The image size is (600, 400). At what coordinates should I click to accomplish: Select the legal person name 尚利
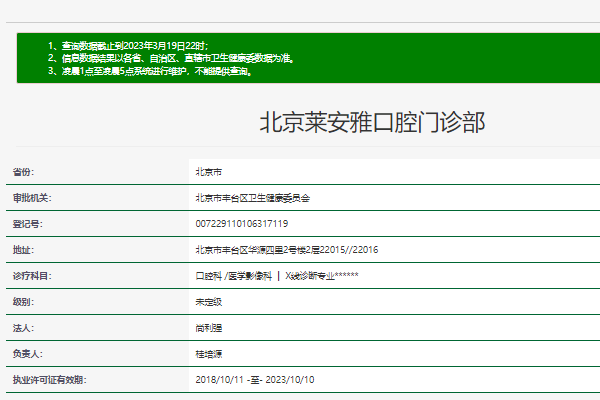click(209, 328)
